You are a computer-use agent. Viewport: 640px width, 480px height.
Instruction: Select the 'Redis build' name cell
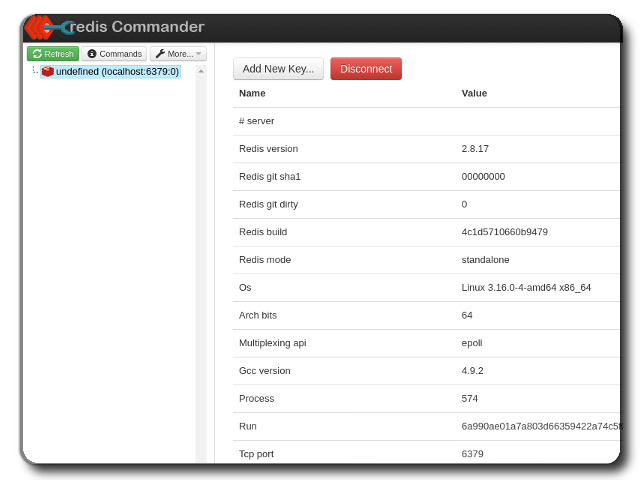click(263, 232)
